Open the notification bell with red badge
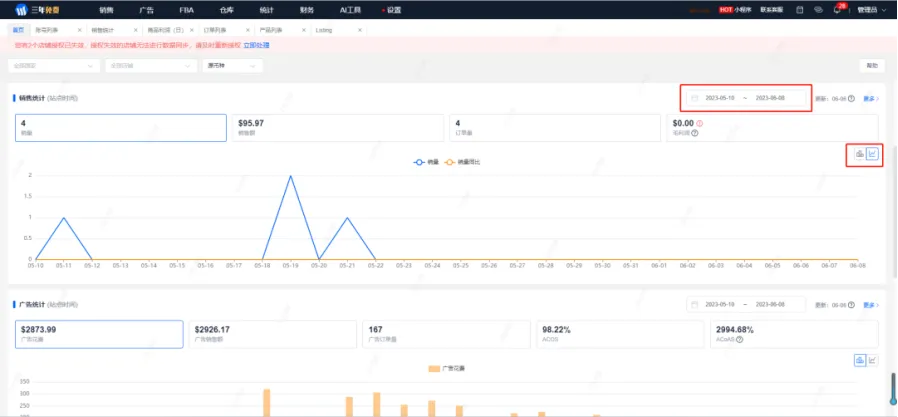The width and height of the screenshot is (898, 417). (838, 9)
